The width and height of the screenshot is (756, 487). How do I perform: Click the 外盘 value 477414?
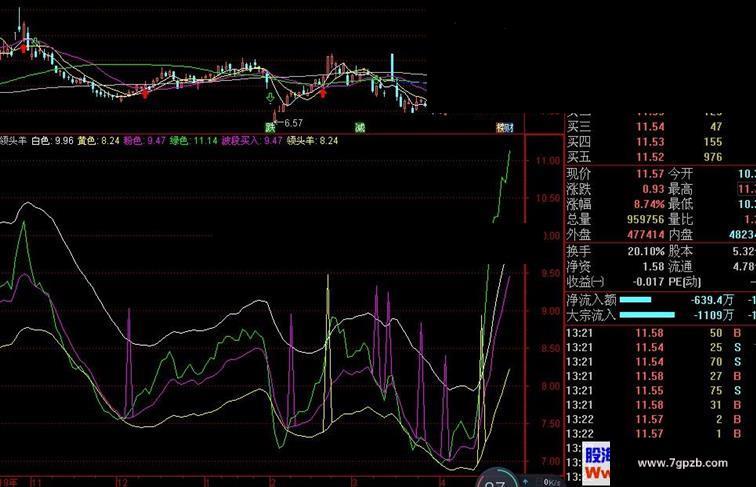646,235
